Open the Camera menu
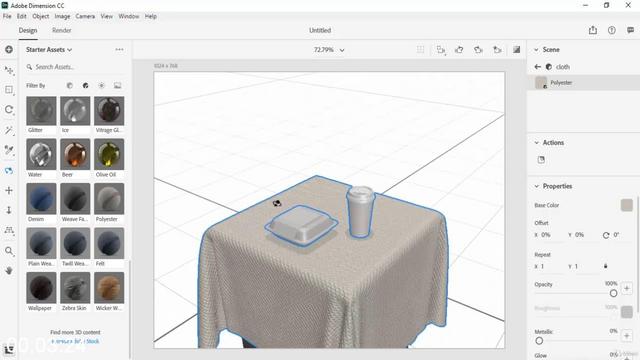640x360 pixels. click(x=85, y=16)
